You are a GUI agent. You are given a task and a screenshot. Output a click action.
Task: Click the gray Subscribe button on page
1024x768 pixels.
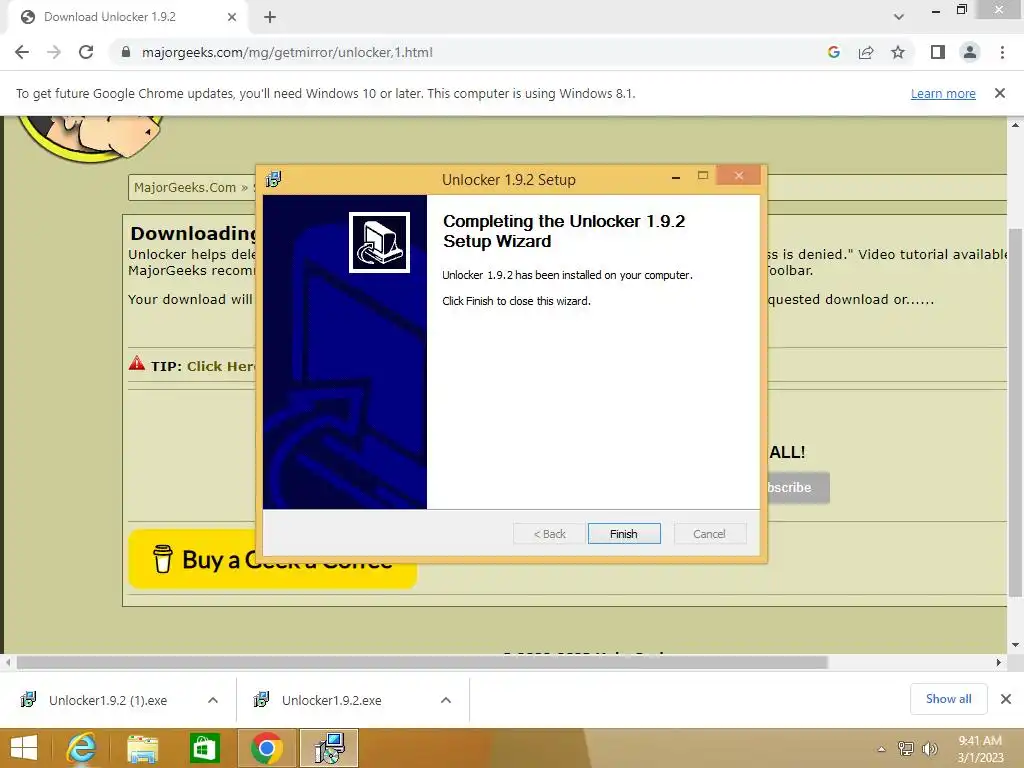click(799, 488)
